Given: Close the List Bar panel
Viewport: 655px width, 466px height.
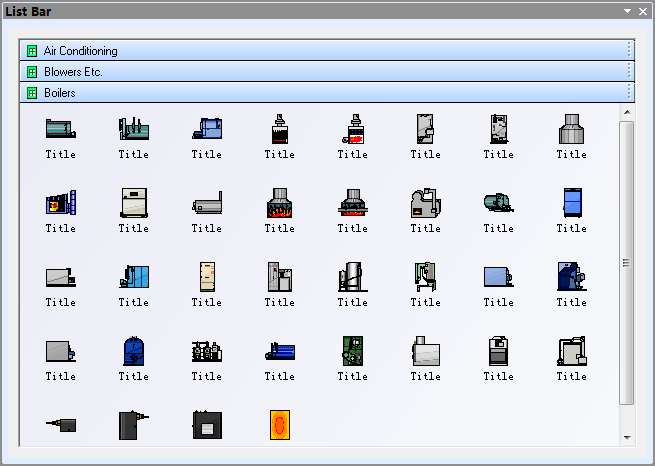Looking at the screenshot, I should coord(642,11).
